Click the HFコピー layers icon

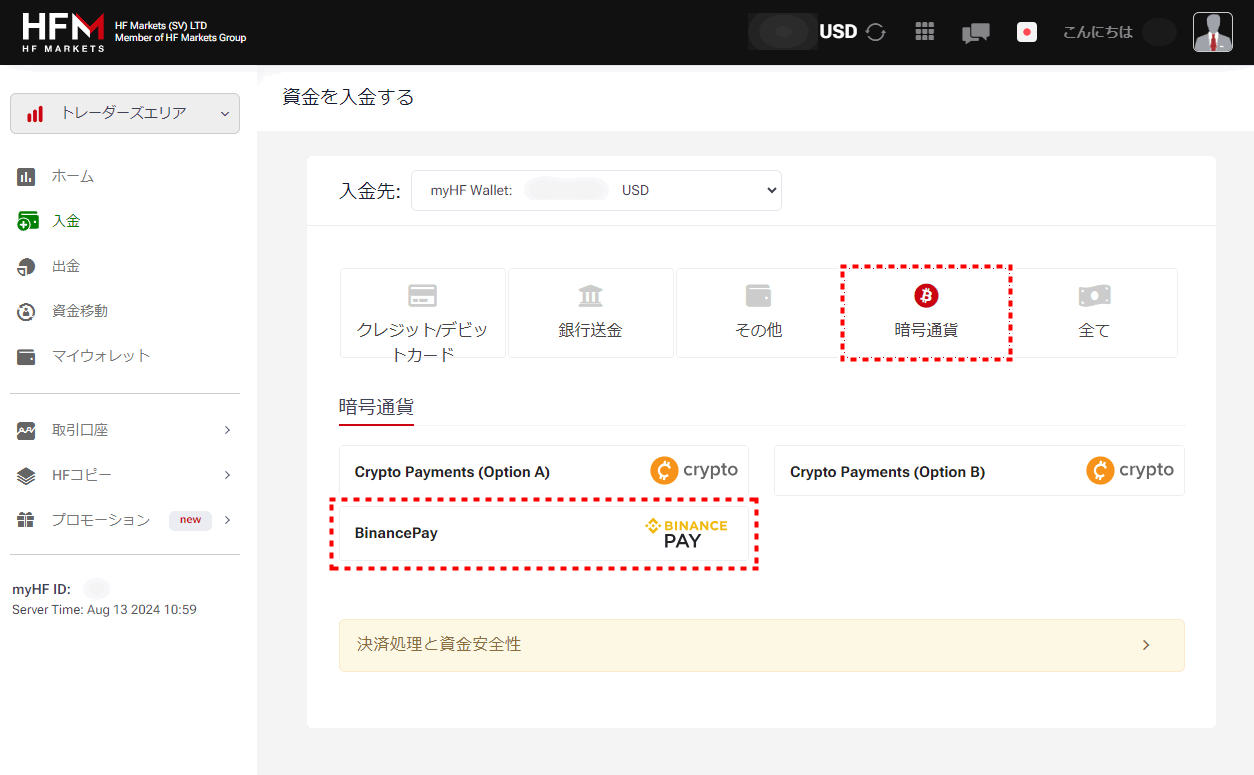(27, 476)
